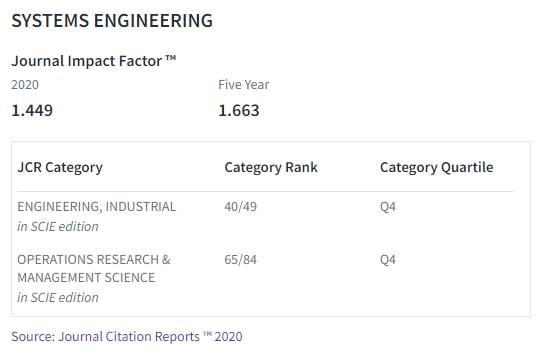This screenshot has width=541, height=360.
Task: Click the MANAGEMENT SCIENCE text line
Action: [86, 278]
